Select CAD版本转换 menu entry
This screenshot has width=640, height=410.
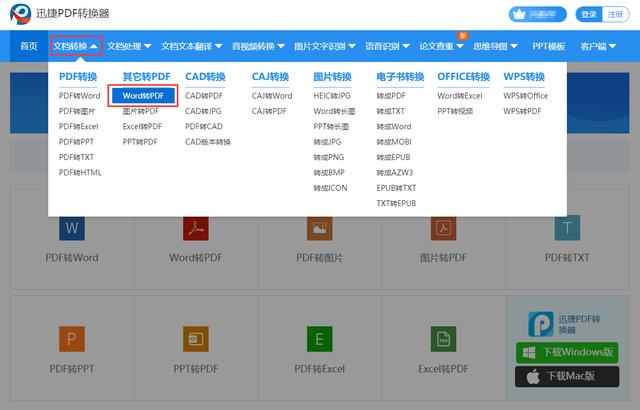[208, 142]
